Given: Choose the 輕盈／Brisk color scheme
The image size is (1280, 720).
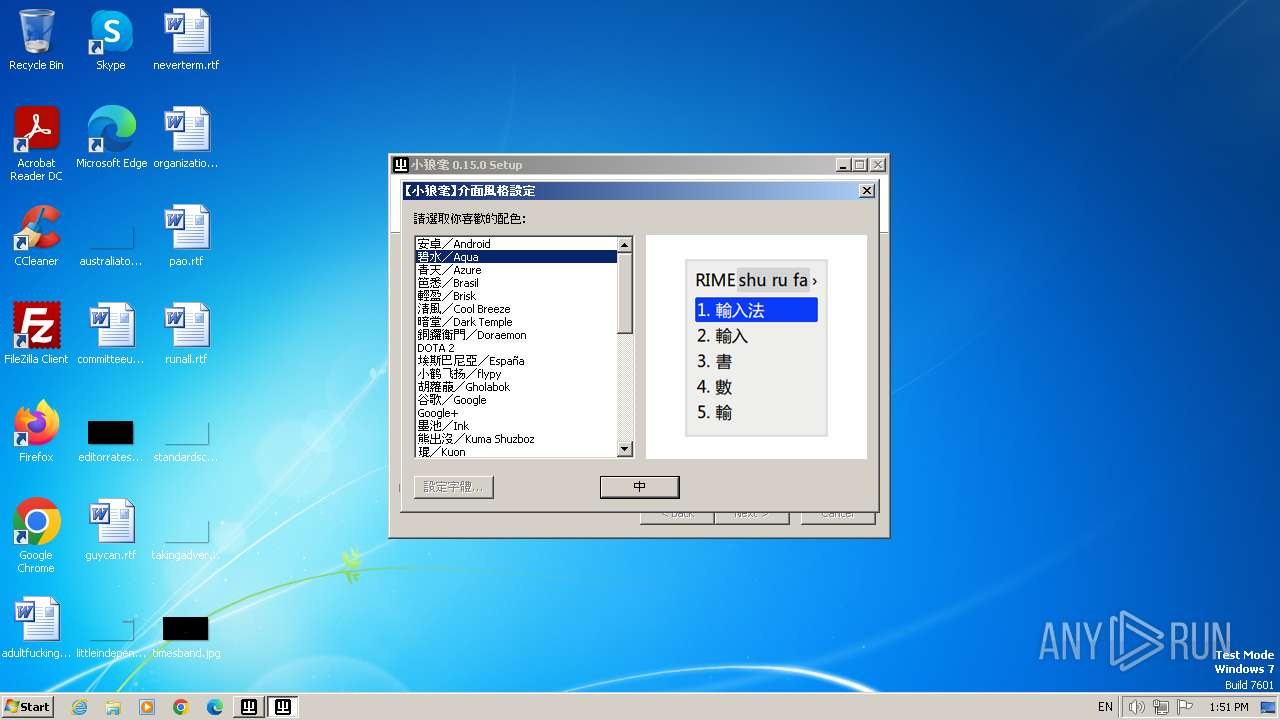Looking at the screenshot, I should (x=516, y=296).
